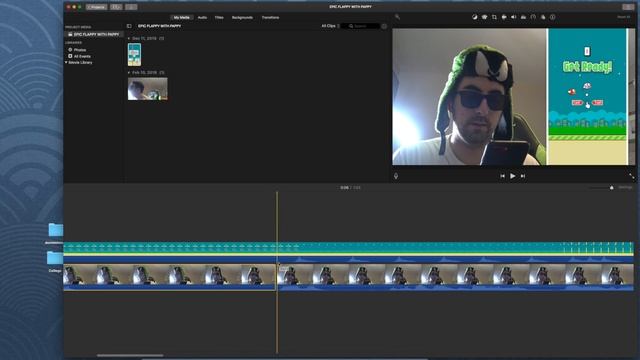Open the All Clips filter dropdown
Image resolution: width=640 pixels, height=360 pixels.
point(330,26)
